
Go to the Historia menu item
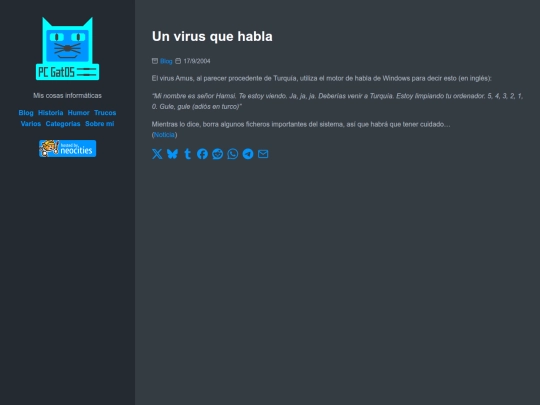[51, 113]
